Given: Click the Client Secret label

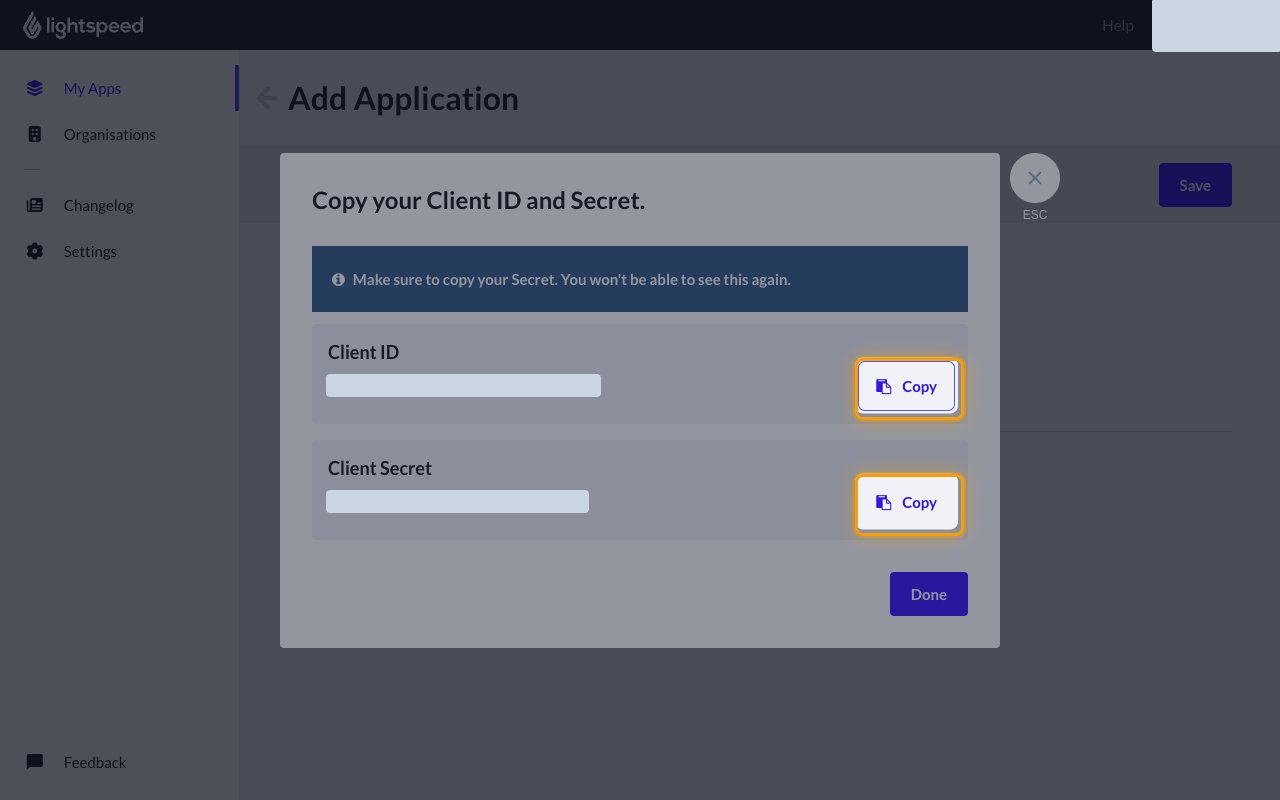Looking at the screenshot, I should pyautogui.click(x=380, y=468).
